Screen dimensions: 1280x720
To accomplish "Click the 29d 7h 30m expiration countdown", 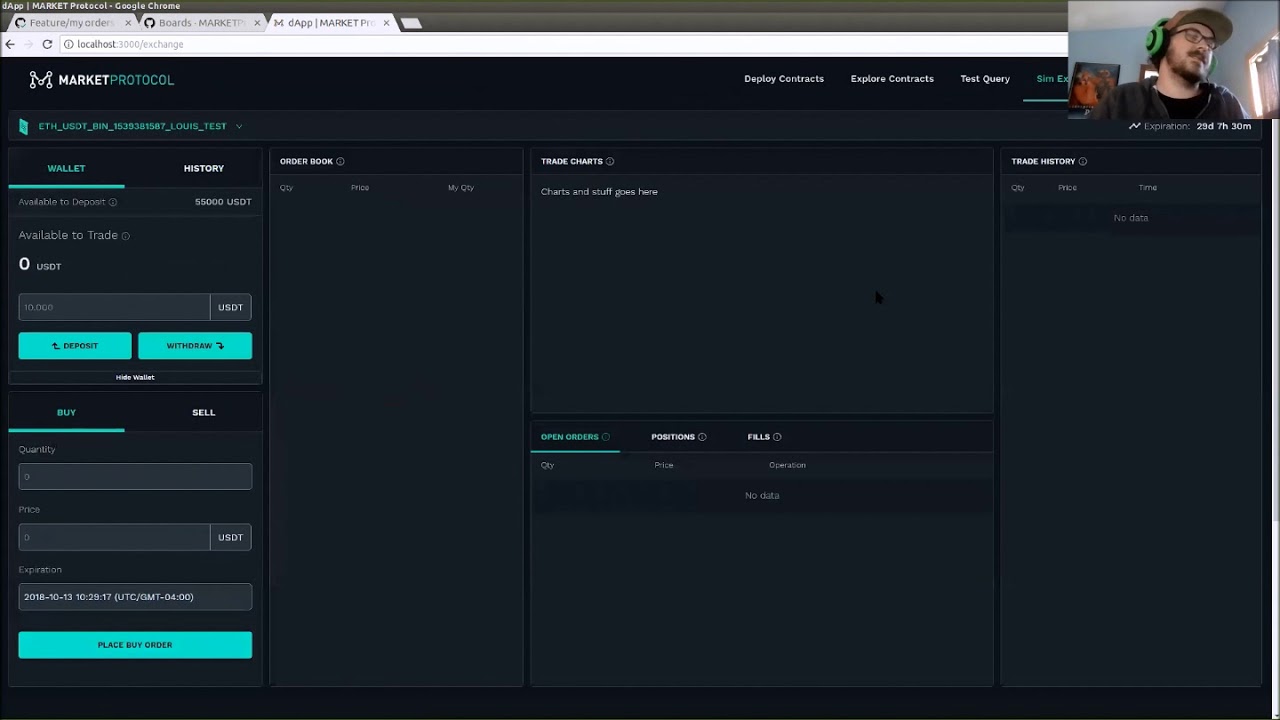I will tap(1224, 126).
